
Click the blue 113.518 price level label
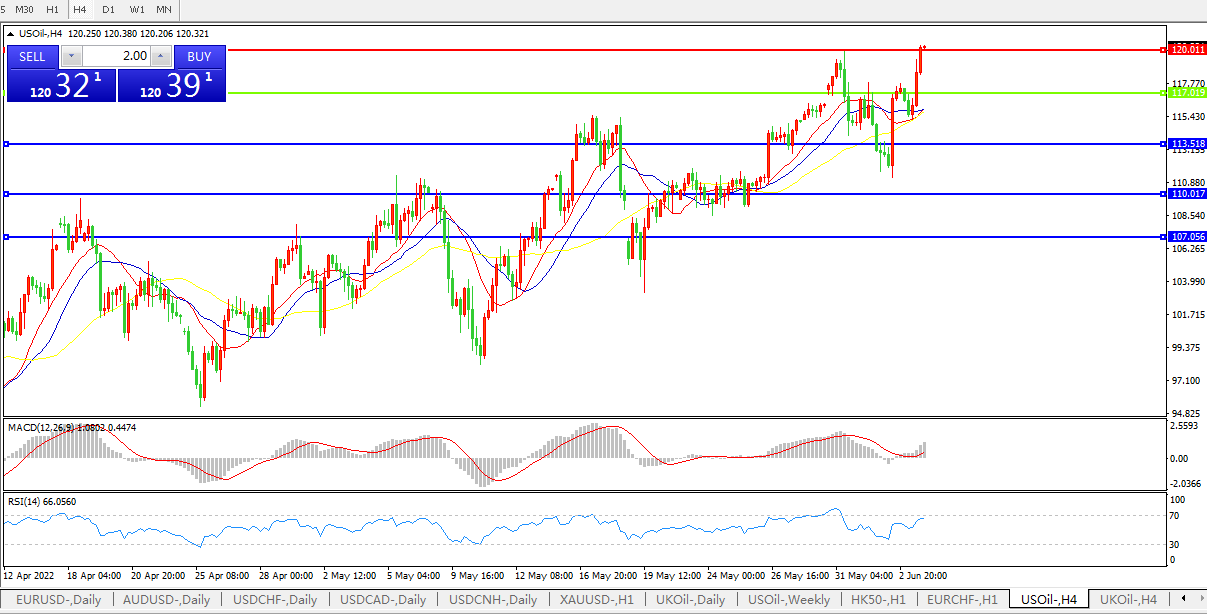1187,144
